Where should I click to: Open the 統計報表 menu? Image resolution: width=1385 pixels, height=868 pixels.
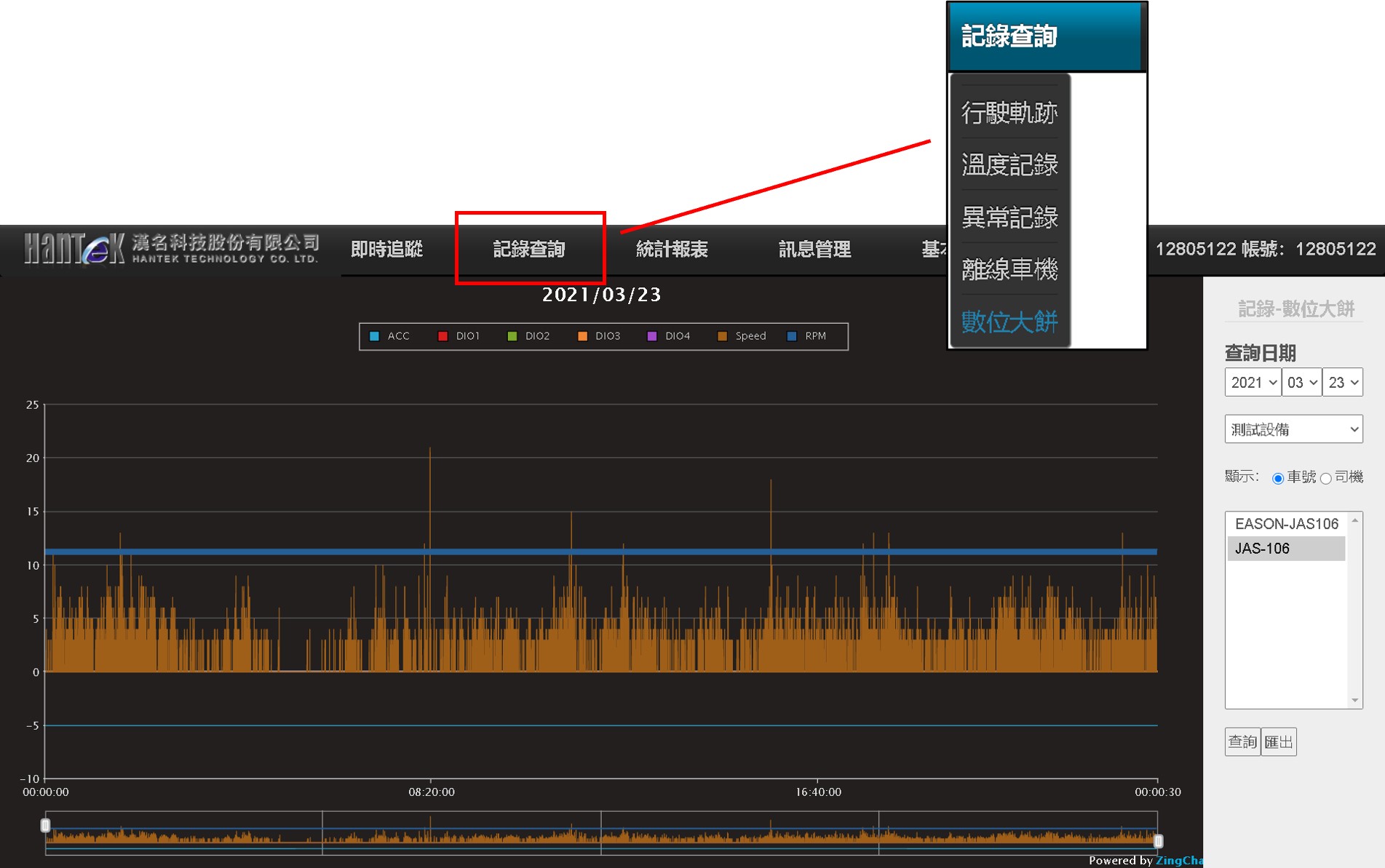tap(671, 250)
